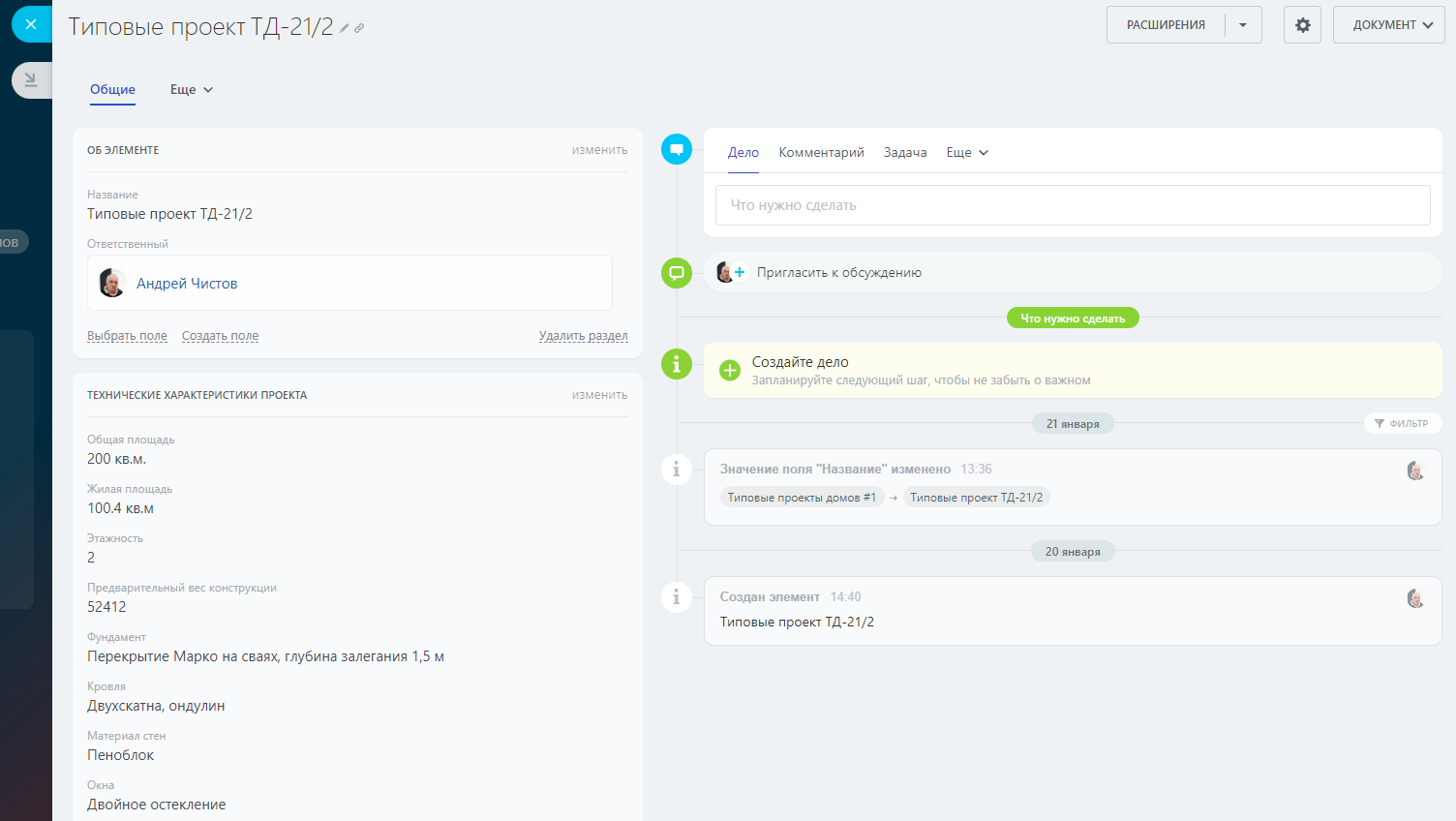Expand Еще dropdown after Задача tab
1456x821 pixels.
[x=967, y=153]
